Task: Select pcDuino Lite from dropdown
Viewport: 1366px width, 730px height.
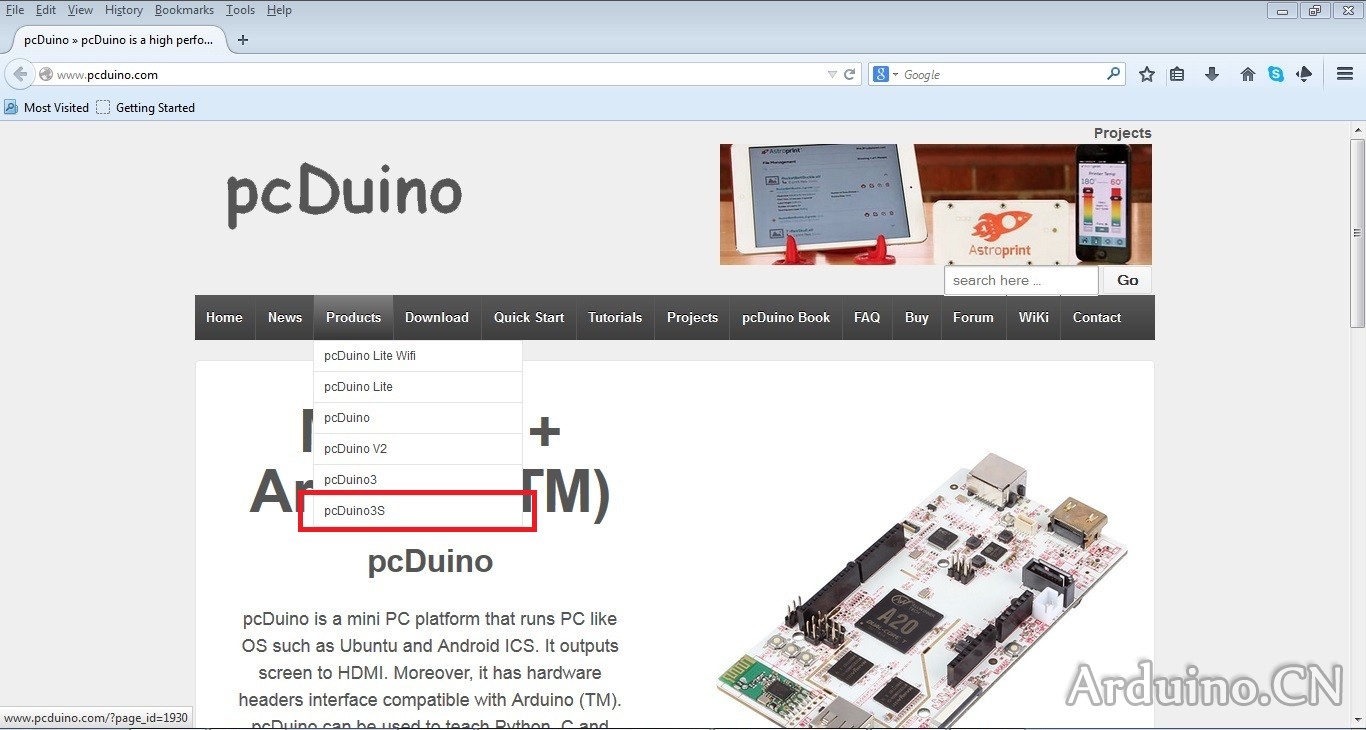Action: [x=418, y=387]
